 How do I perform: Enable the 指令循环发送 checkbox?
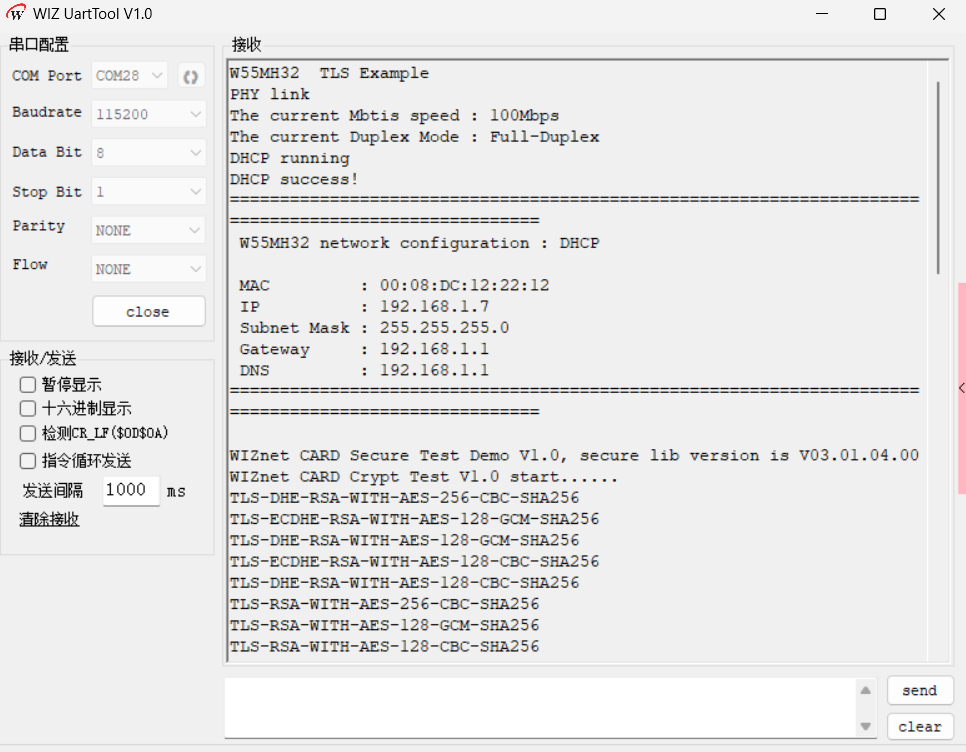pos(28,461)
